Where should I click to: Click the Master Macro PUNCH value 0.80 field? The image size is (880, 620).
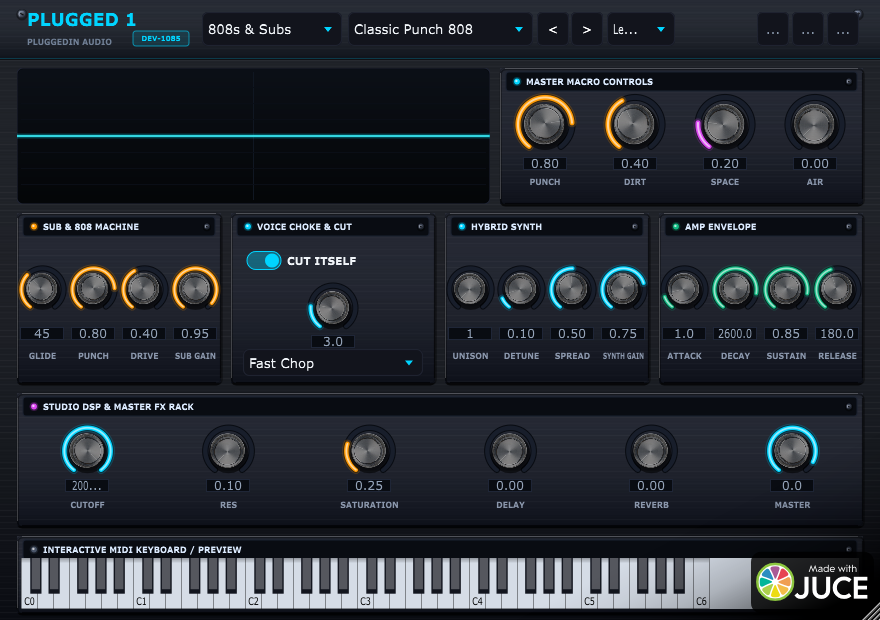click(x=545, y=164)
